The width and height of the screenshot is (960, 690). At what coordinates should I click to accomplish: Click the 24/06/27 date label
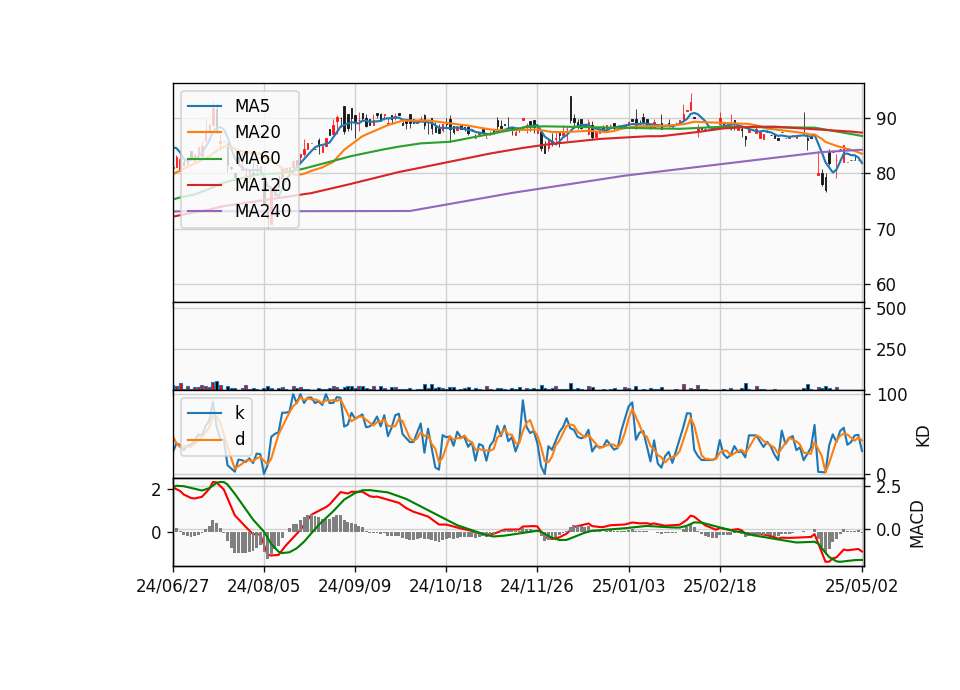pos(173,586)
